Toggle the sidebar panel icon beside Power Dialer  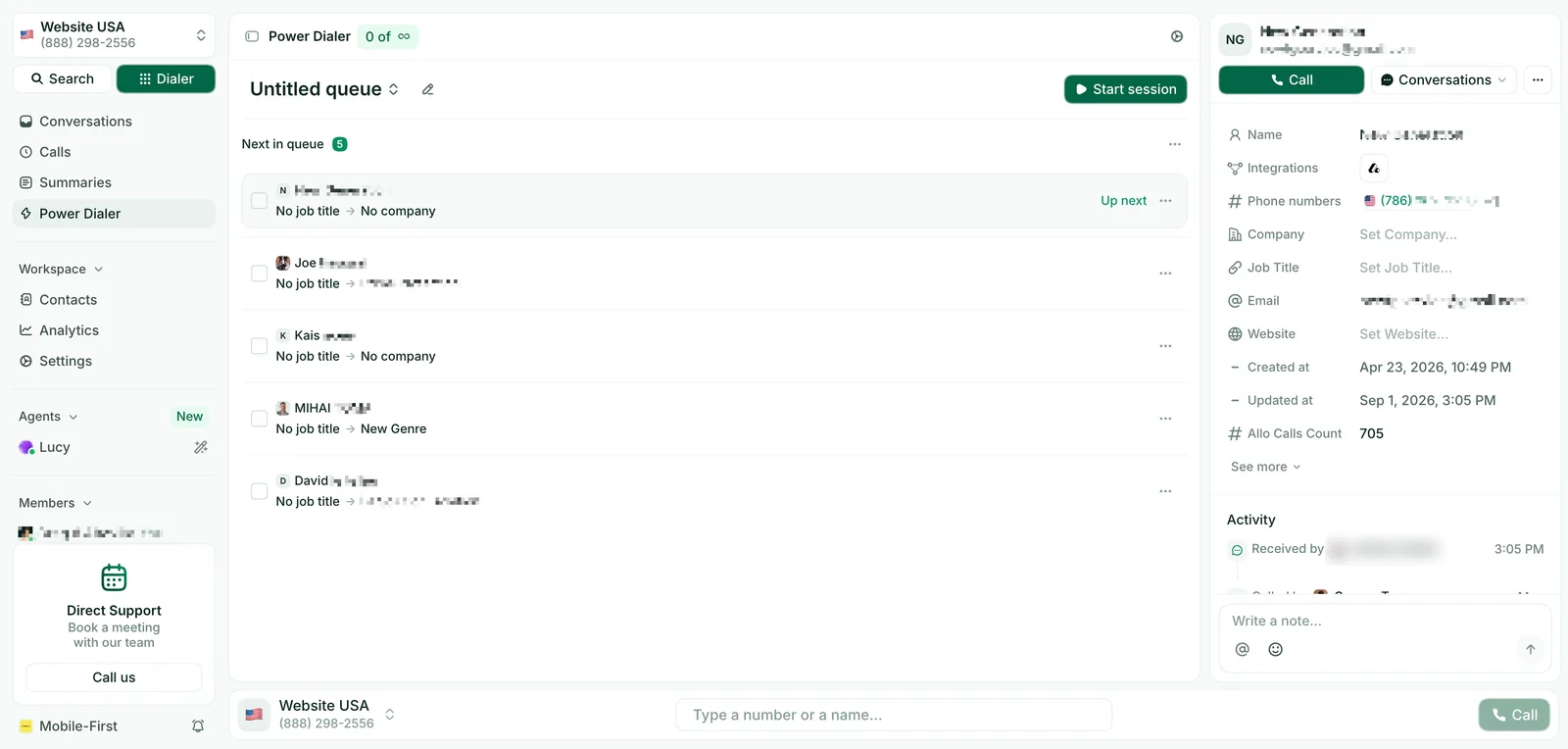(x=252, y=36)
